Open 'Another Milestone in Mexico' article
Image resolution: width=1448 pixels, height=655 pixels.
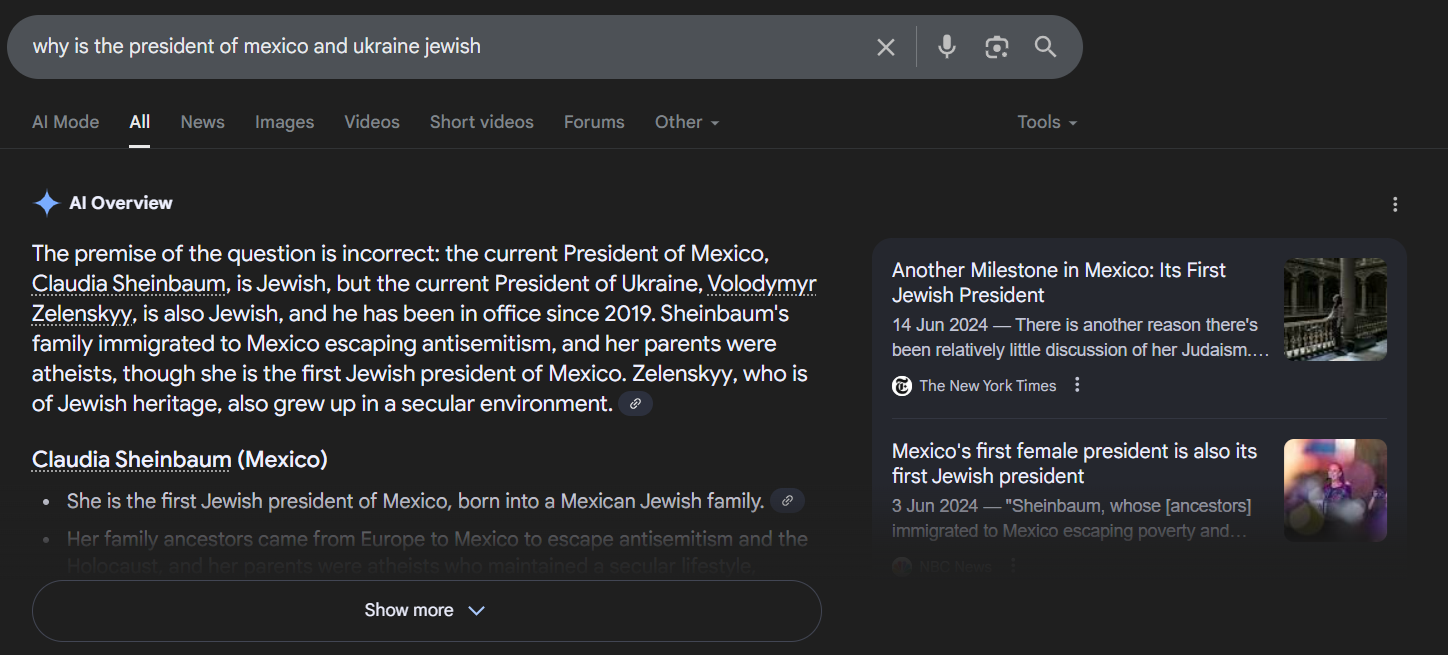1059,283
